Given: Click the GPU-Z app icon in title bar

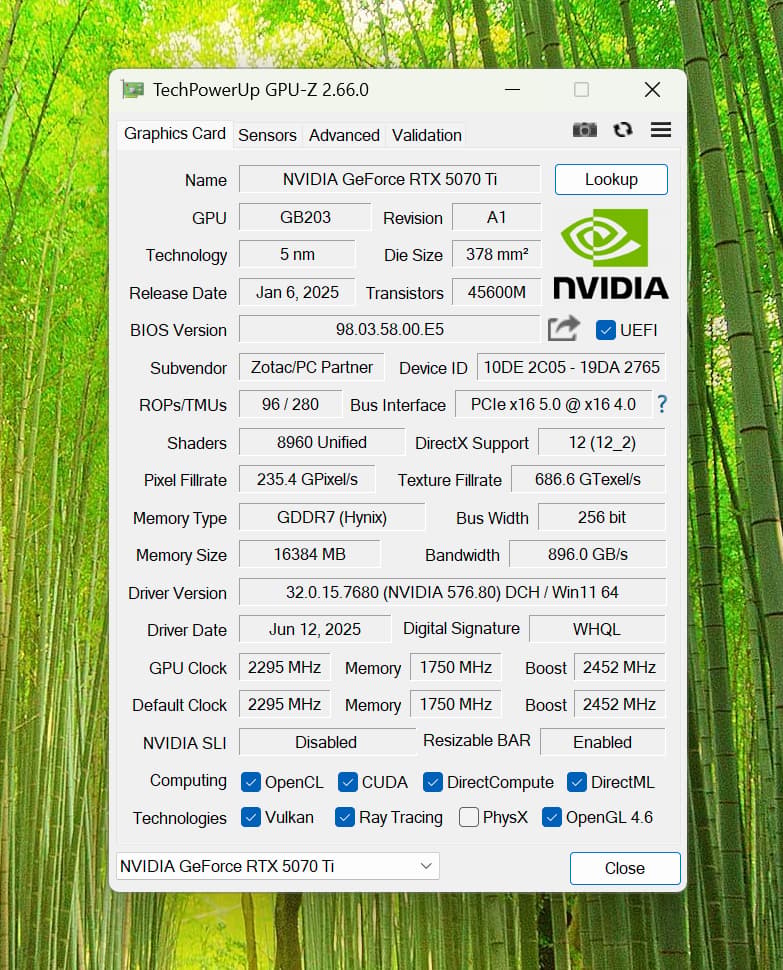Looking at the screenshot, I should click(x=133, y=90).
